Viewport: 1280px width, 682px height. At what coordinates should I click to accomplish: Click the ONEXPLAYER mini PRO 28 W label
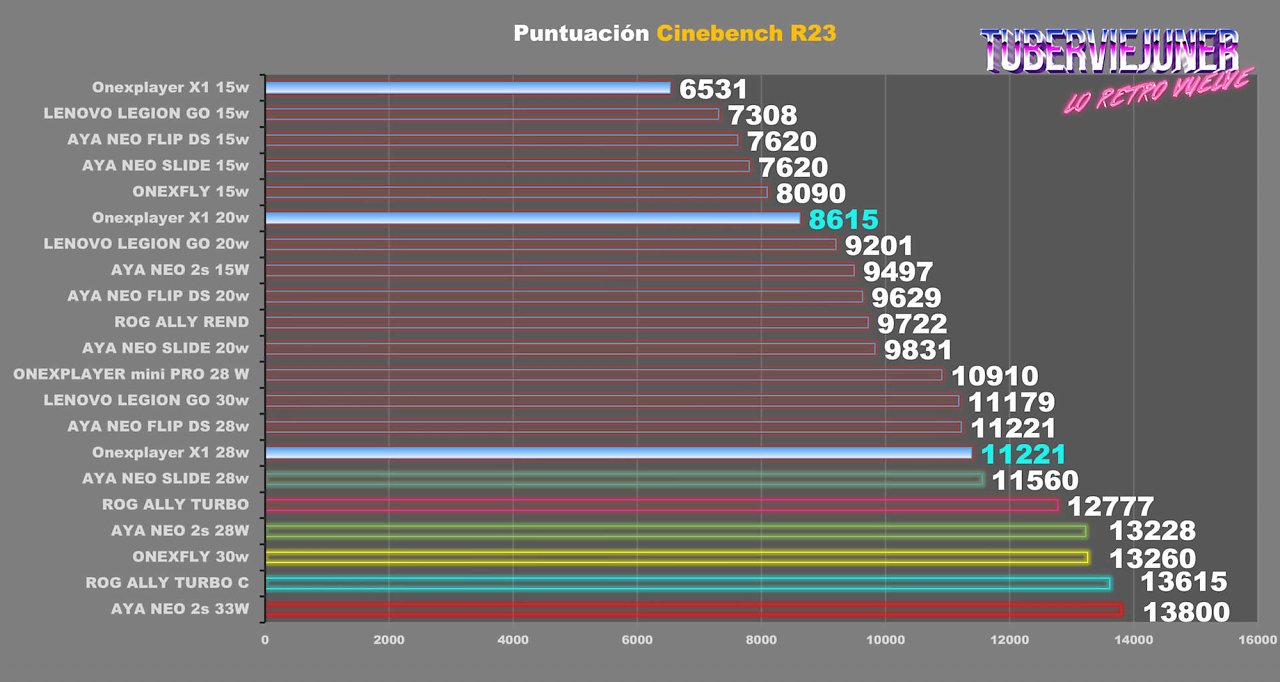(131, 374)
